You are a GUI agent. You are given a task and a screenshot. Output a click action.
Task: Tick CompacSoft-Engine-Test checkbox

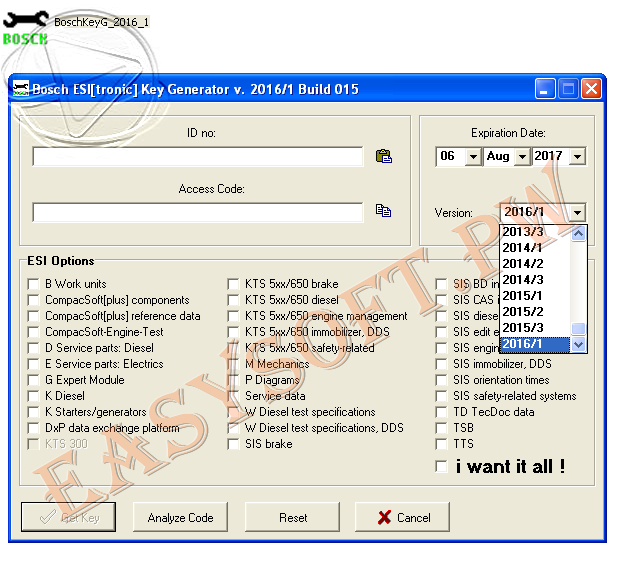pos(33,332)
